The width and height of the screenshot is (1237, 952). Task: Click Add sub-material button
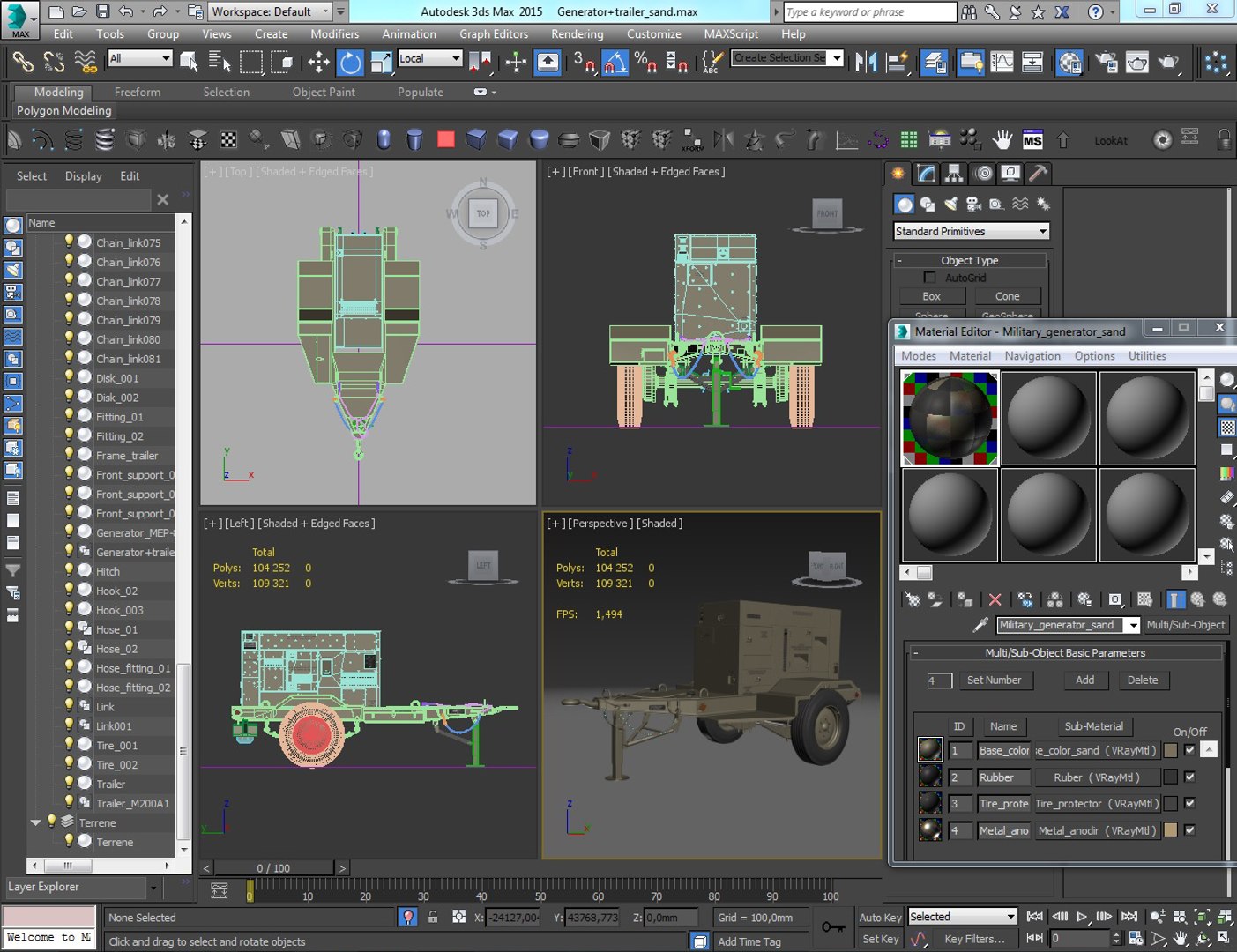pyautogui.click(x=1085, y=680)
